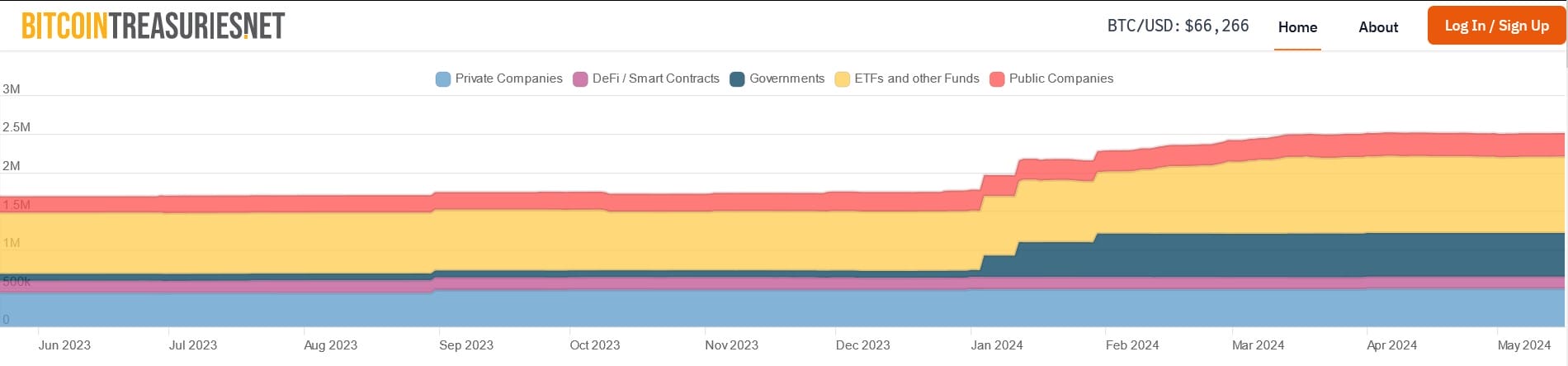Open the About page

tap(1378, 27)
